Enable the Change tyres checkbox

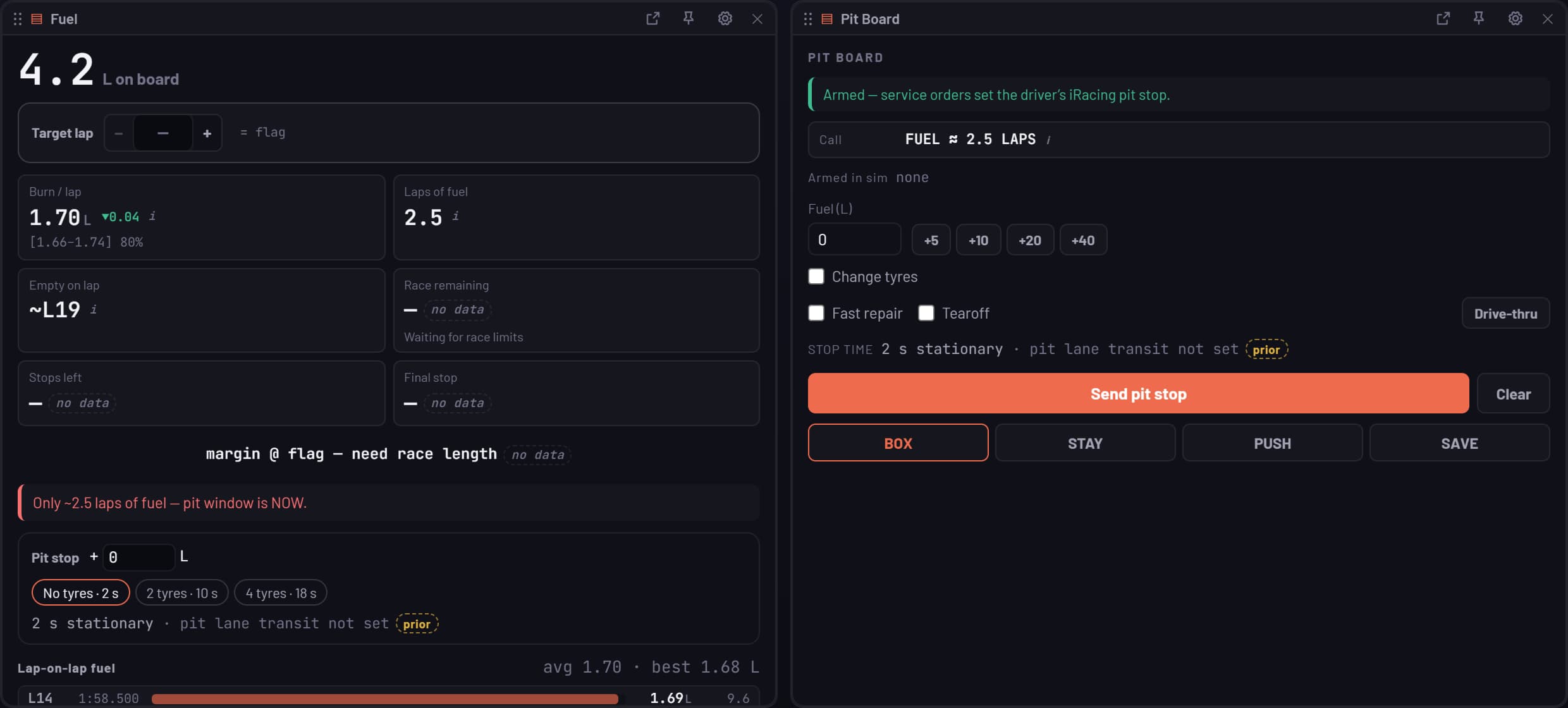point(816,276)
